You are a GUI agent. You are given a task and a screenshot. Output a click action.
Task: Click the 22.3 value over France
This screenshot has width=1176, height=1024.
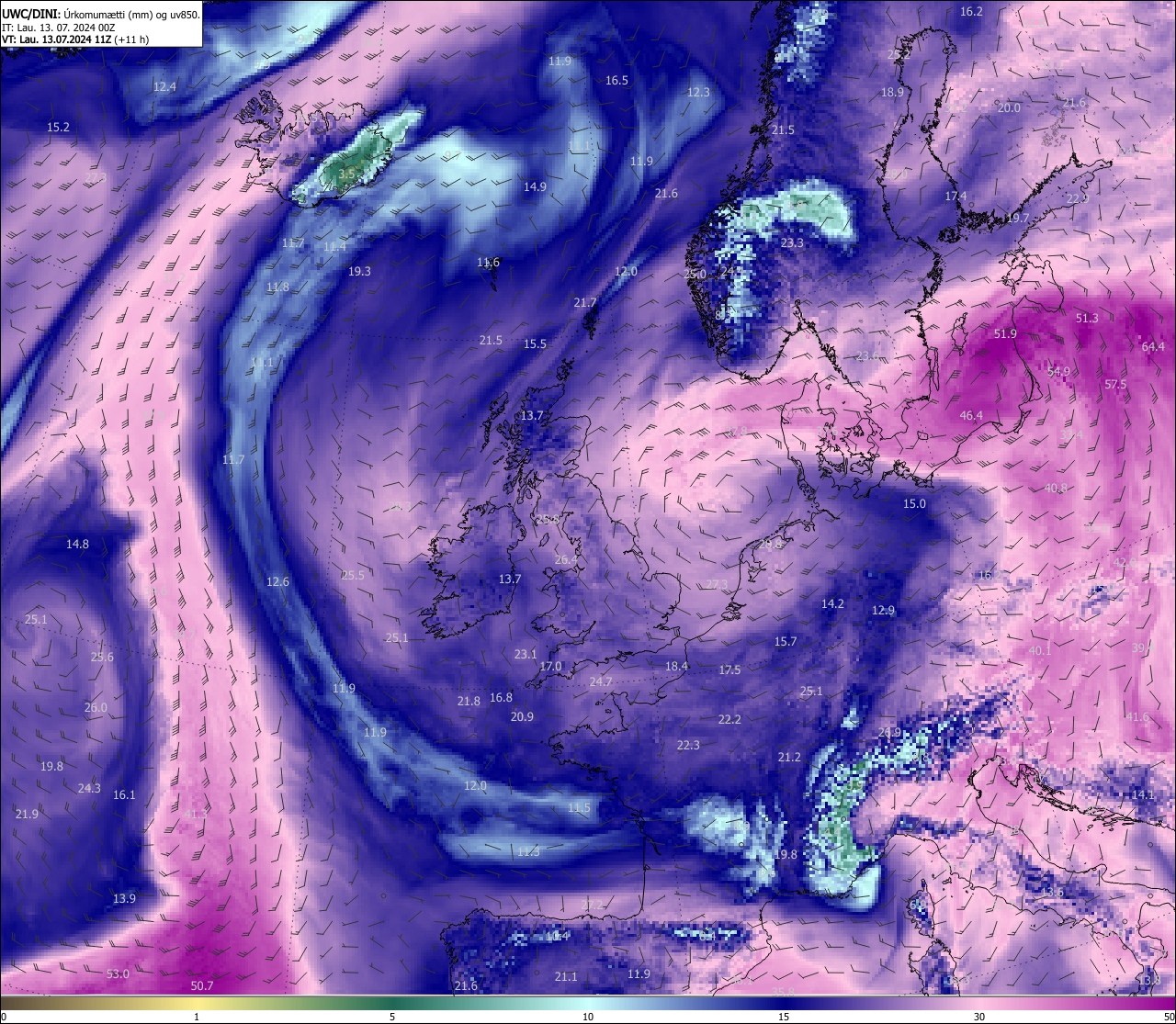688,745
